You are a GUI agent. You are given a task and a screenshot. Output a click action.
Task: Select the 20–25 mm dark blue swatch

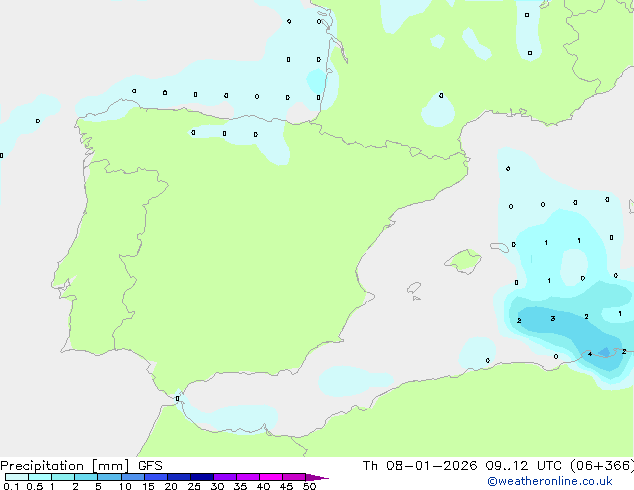(179, 477)
